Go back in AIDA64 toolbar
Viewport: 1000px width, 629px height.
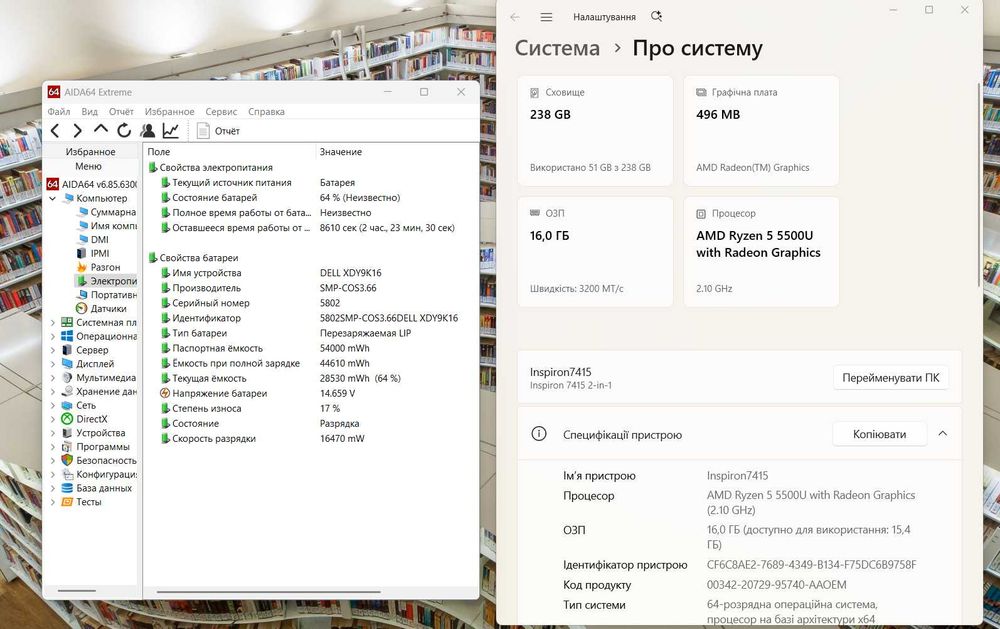click(x=55, y=131)
